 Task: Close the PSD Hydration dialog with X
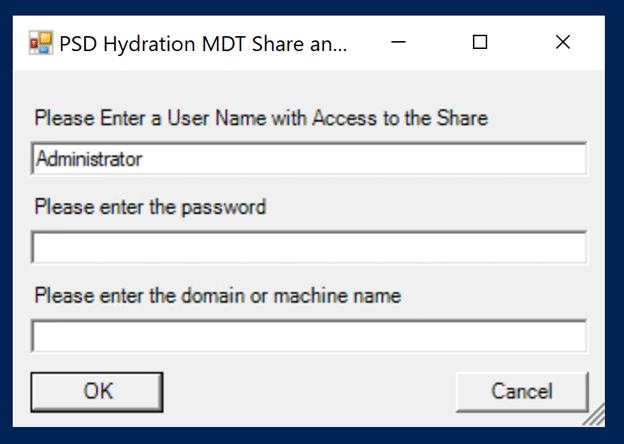point(563,42)
